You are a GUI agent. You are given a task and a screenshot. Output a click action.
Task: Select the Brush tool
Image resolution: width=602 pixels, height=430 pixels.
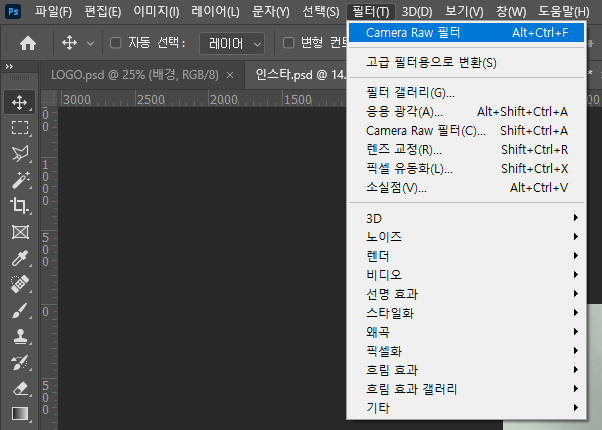coord(20,311)
